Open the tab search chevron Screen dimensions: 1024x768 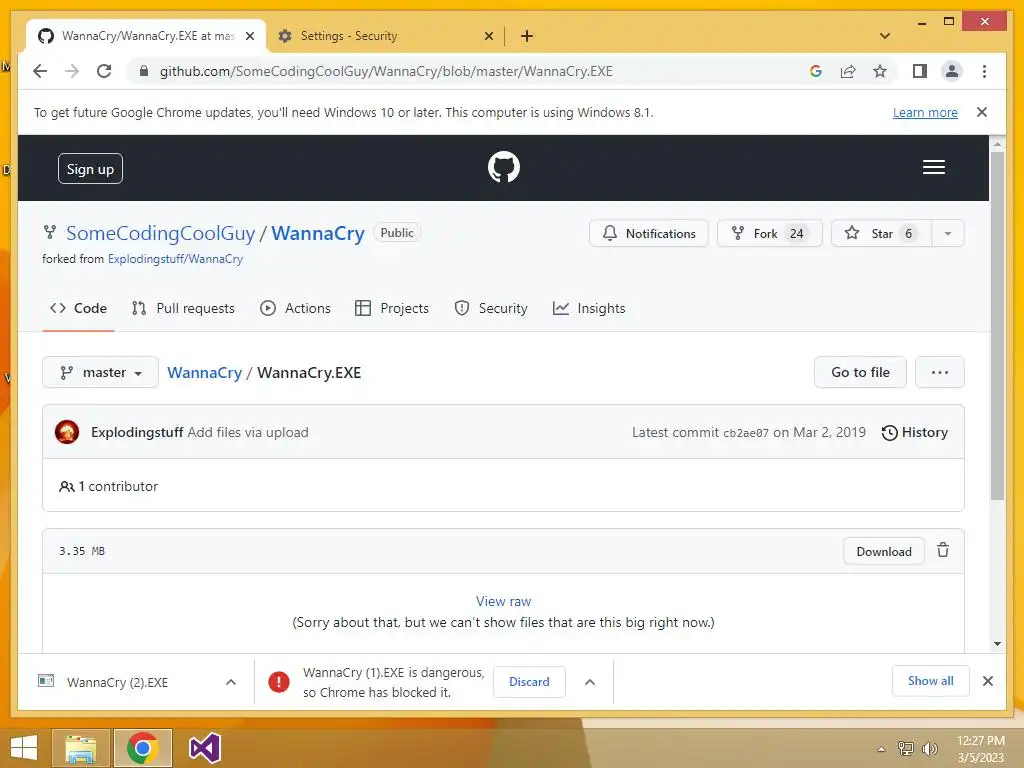[885, 36]
